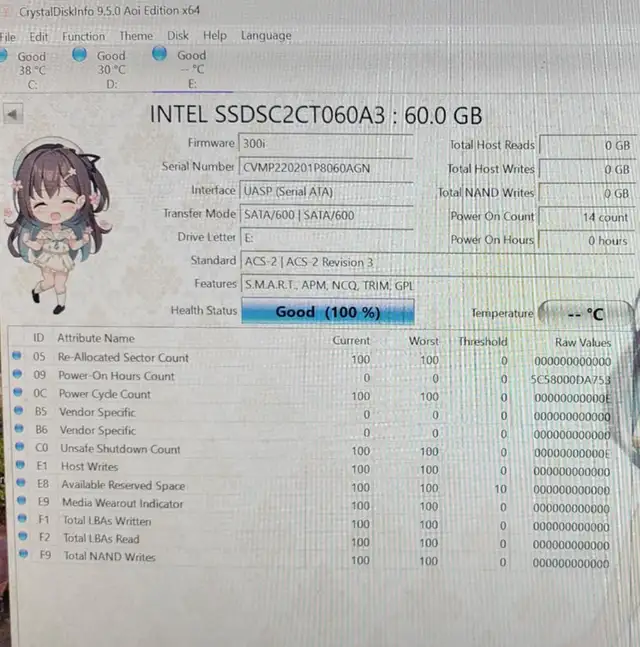The width and height of the screenshot is (640, 647).
Task: Click the Worst column header
Action: 424,341
